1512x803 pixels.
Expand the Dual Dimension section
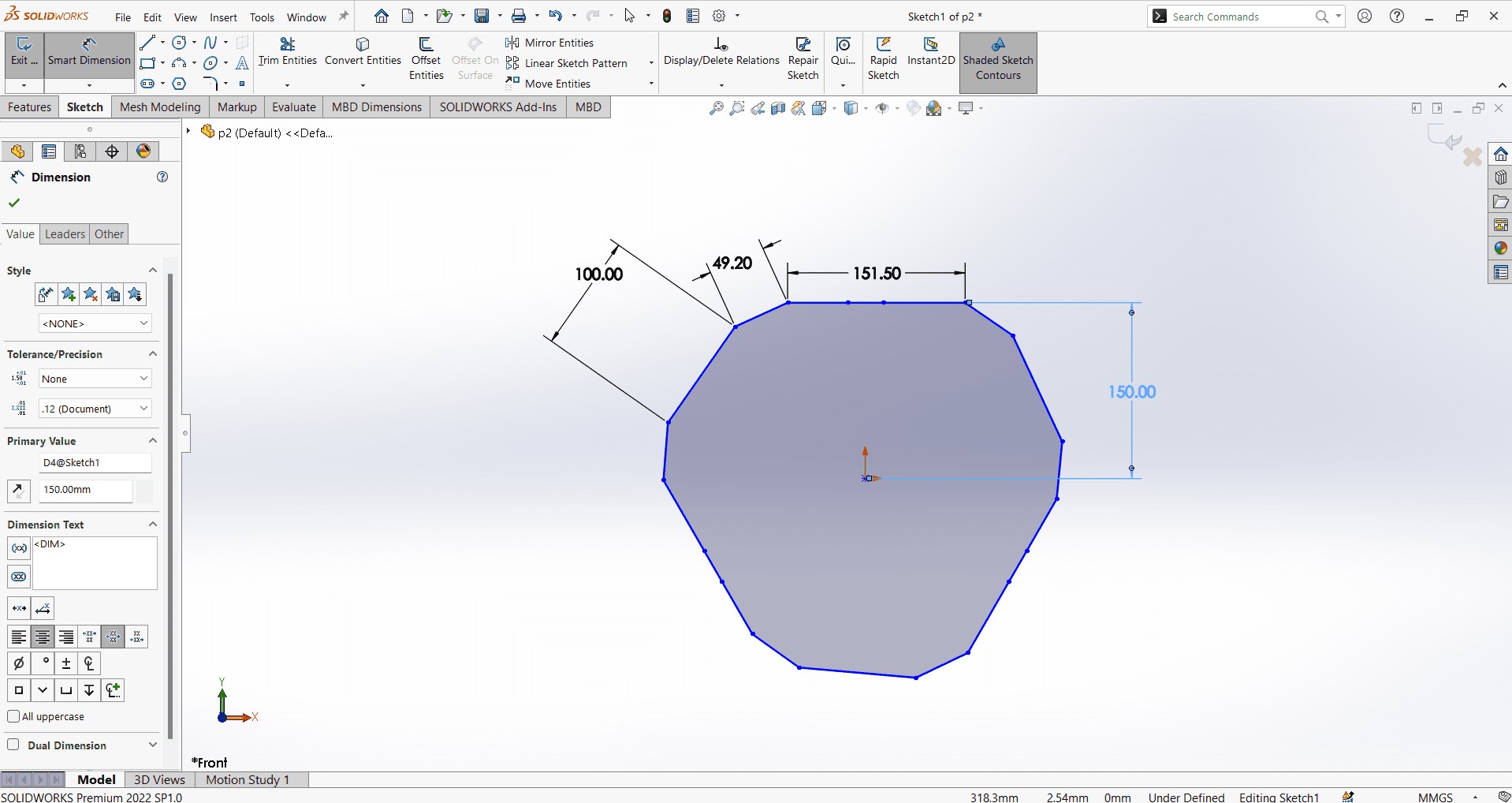pos(153,745)
